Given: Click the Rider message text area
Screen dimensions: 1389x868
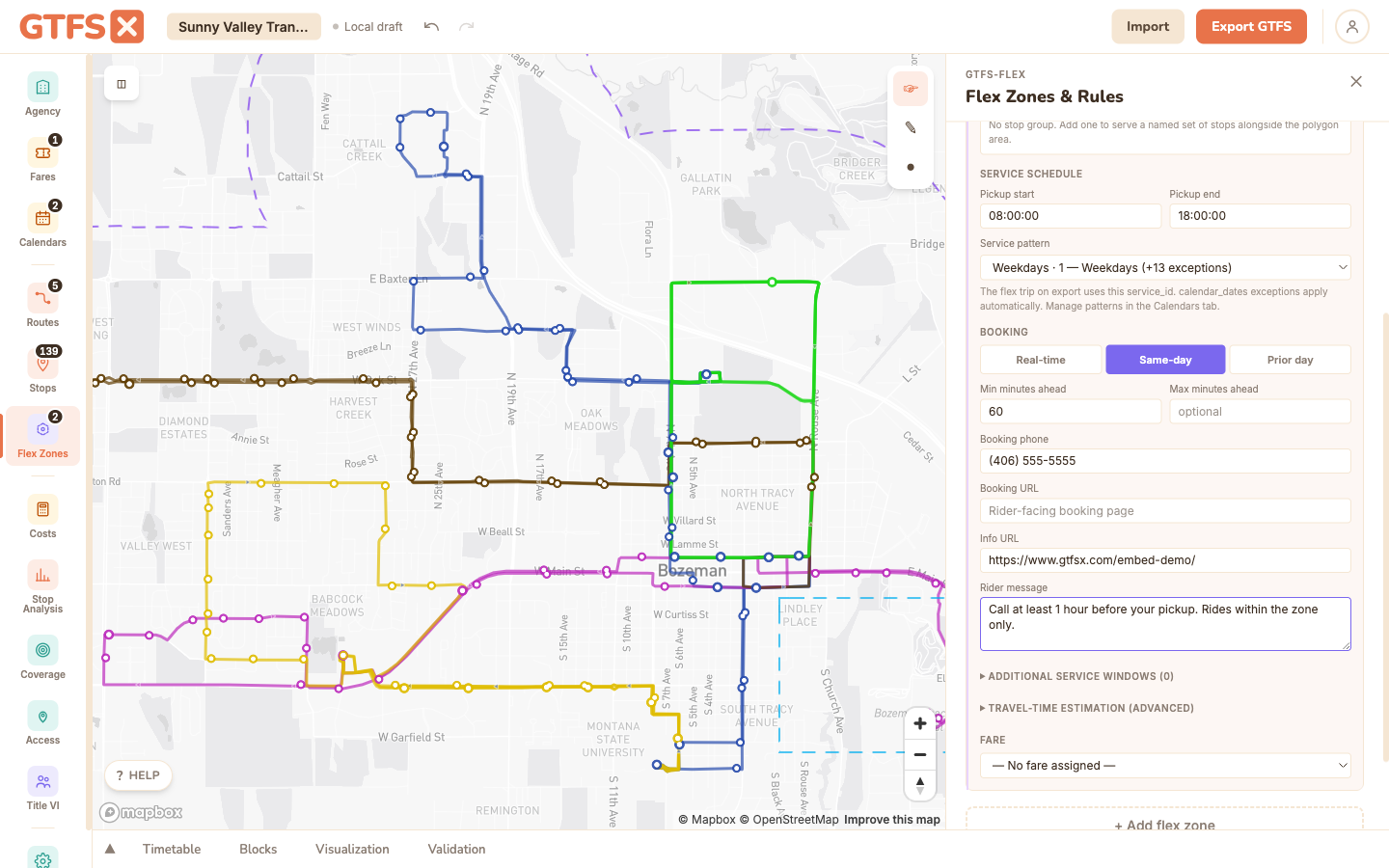Looking at the screenshot, I should pos(1165,624).
